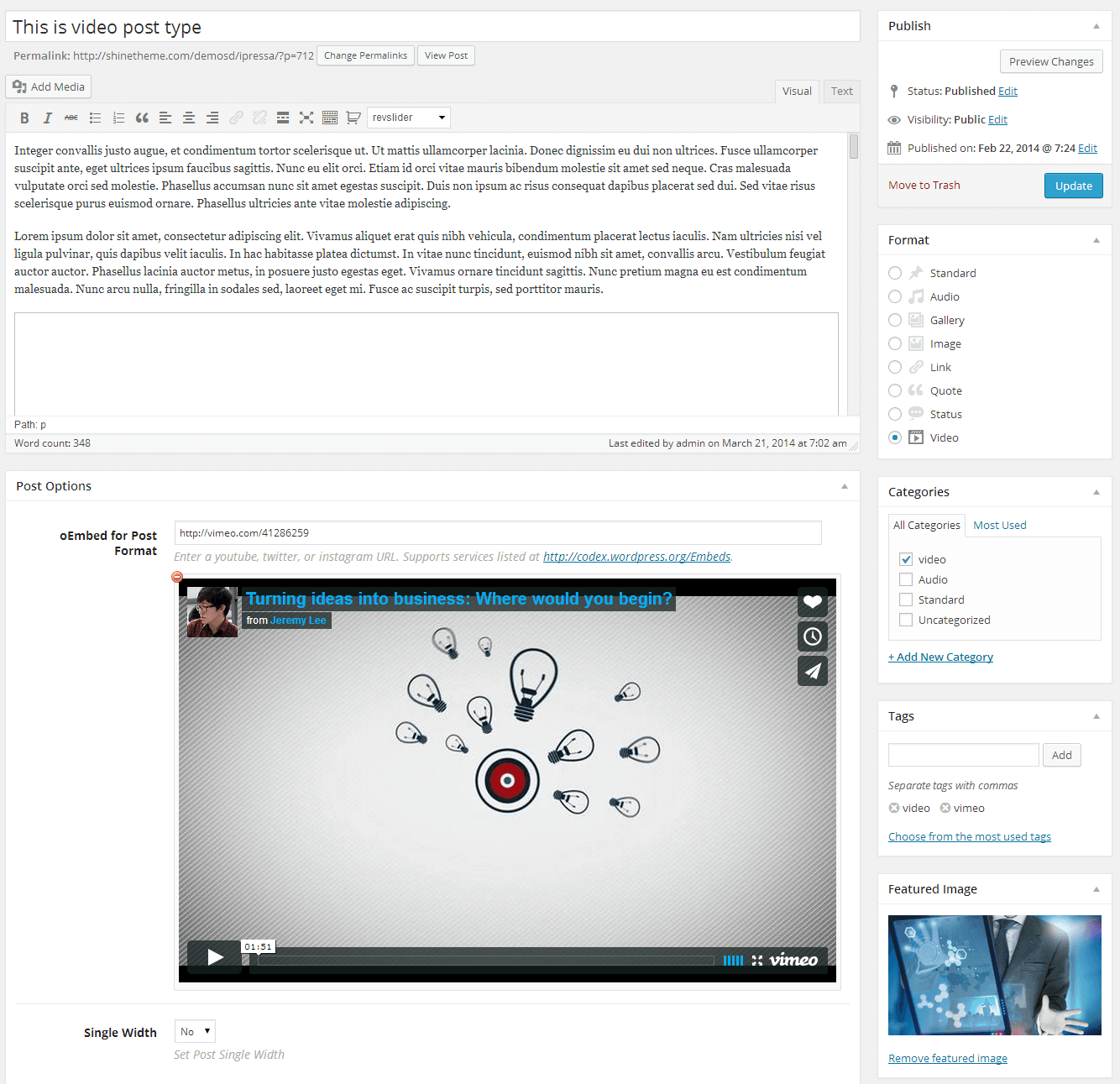The height and width of the screenshot is (1084, 1120).
Task: Uncheck the 'video' category checkbox
Action: [906, 559]
